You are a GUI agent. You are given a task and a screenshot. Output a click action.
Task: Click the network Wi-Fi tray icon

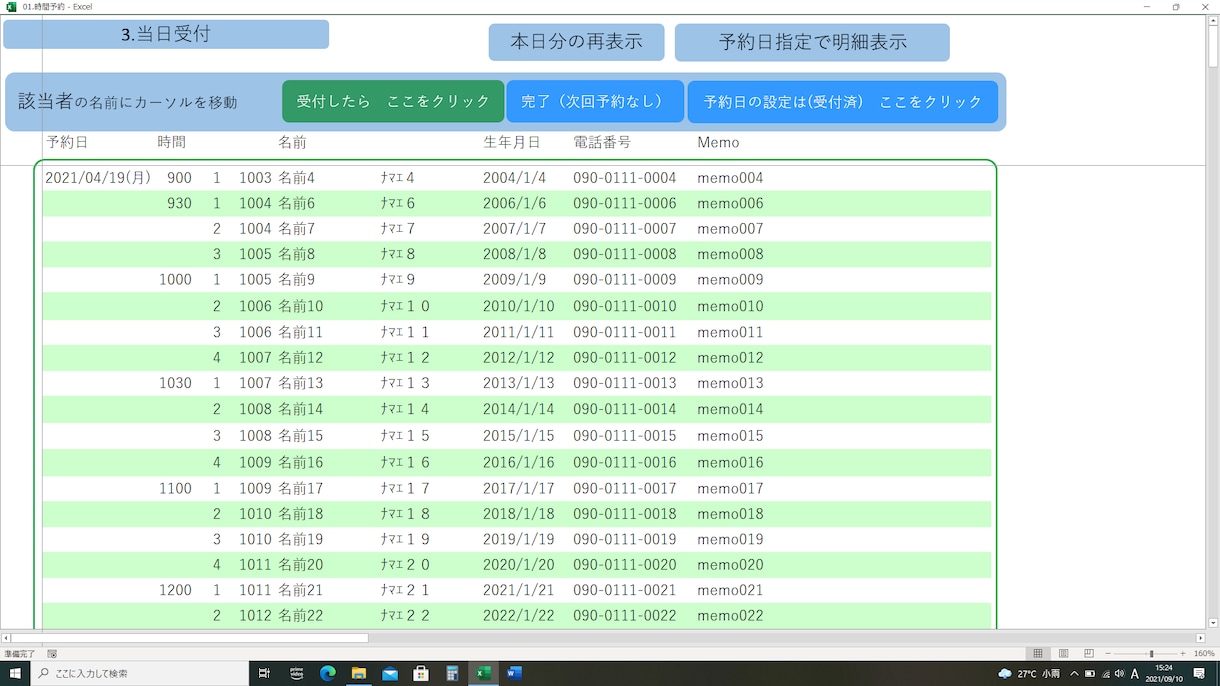1105,674
